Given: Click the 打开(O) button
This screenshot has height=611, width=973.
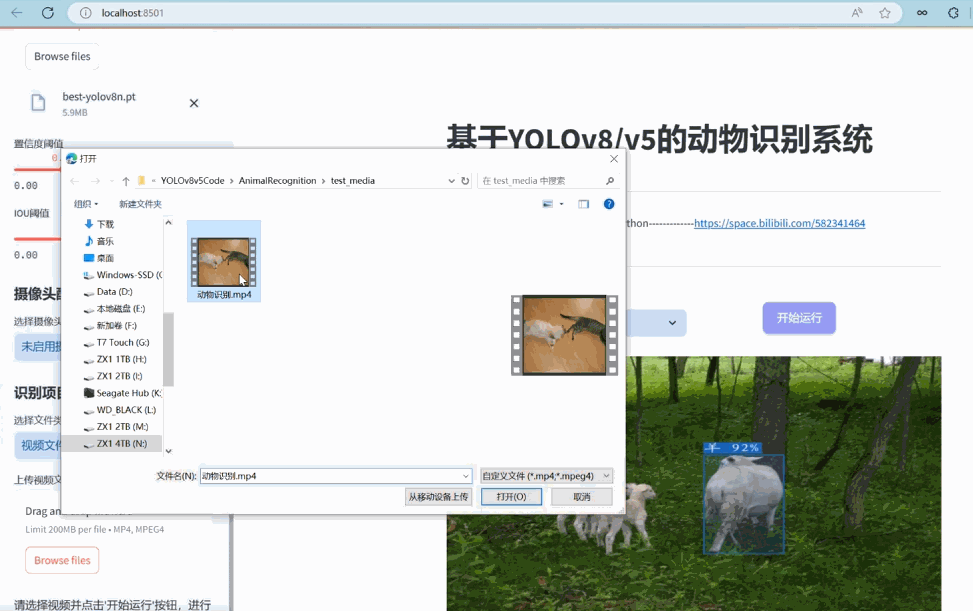Looking at the screenshot, I should (511, 497).
